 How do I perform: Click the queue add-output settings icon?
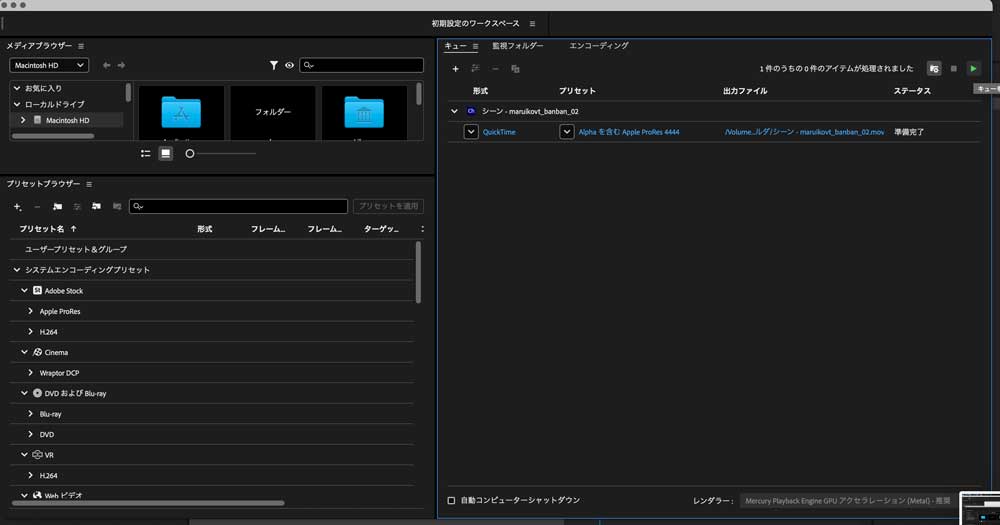475,68
